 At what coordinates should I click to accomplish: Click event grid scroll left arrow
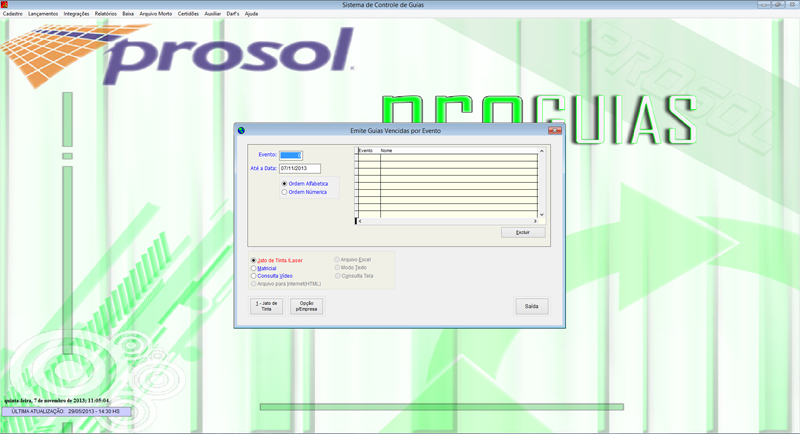(x=360, y=221)
